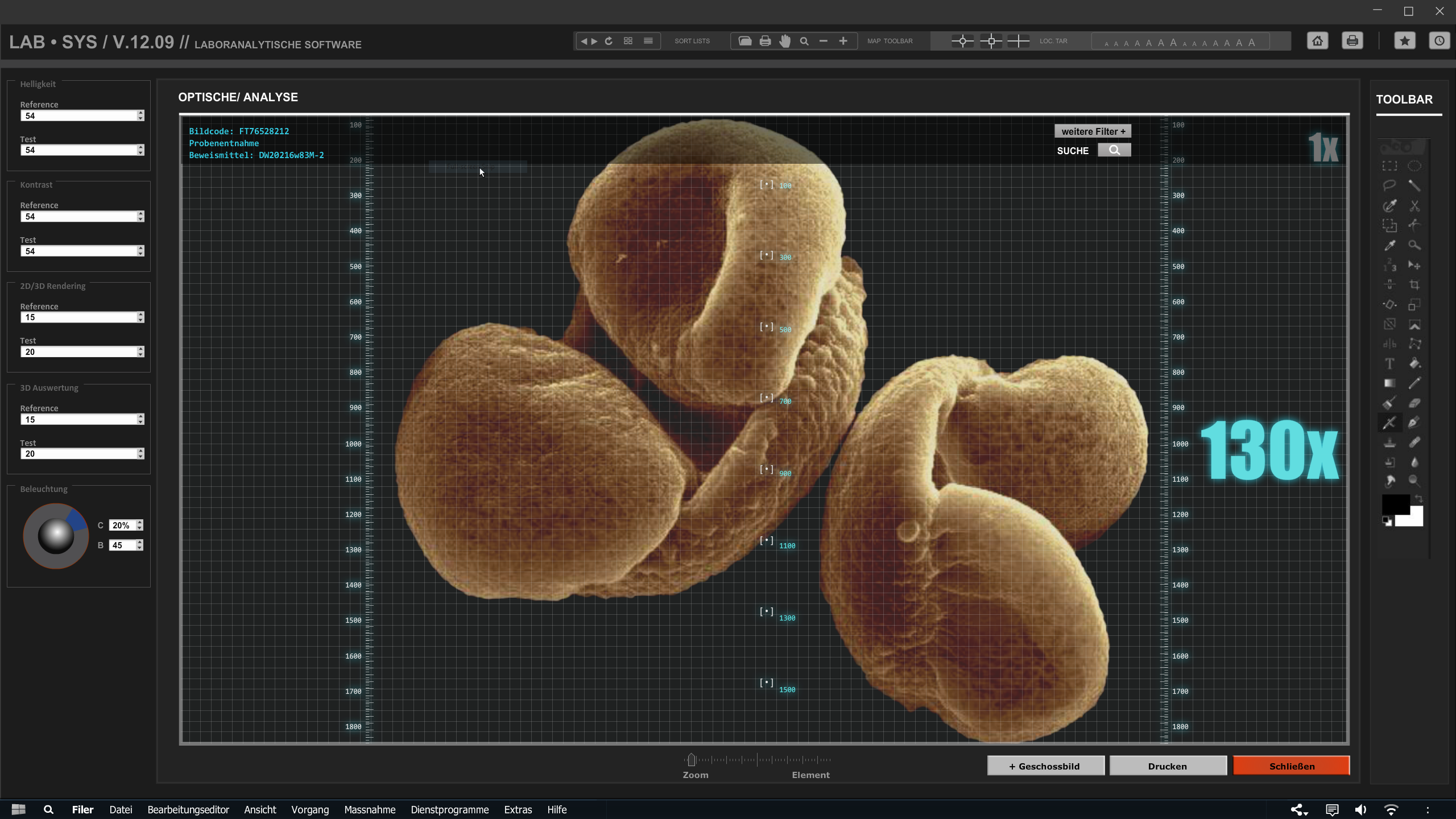This screenshot has height=819, width=1456.
Task: Switch to grid view in sort lists
Action: 628,41
